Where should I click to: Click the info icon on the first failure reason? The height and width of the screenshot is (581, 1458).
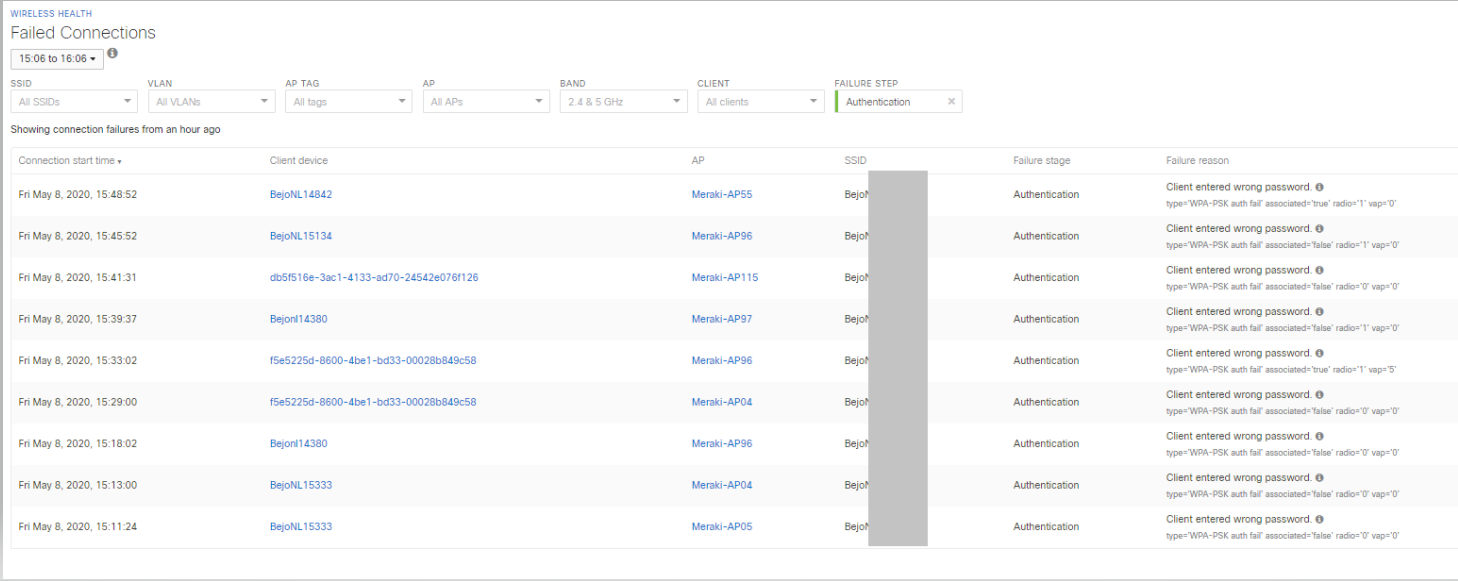click(x=1318, y=186)
